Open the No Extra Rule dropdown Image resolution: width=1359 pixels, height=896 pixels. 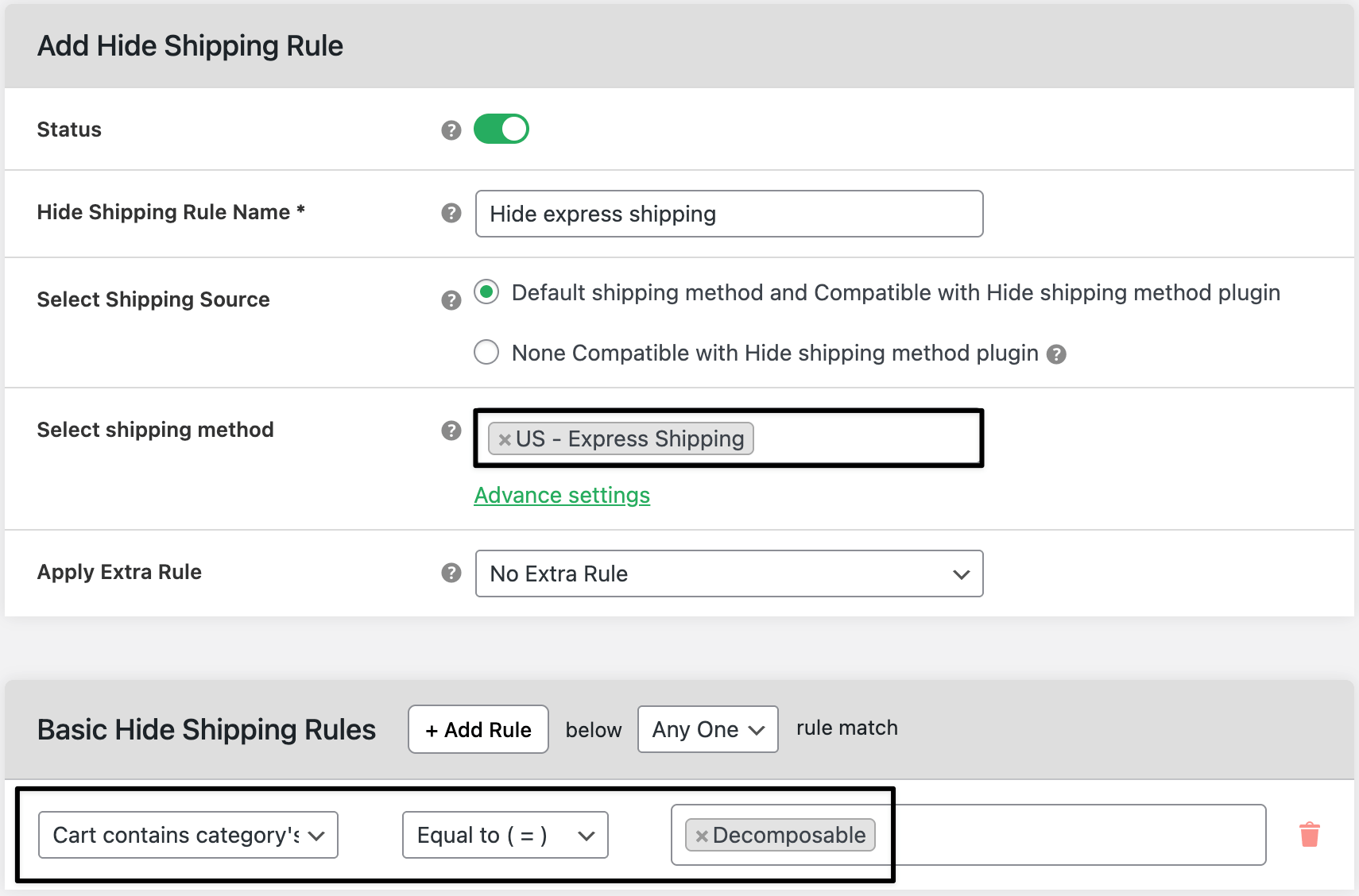click(729, 574)
